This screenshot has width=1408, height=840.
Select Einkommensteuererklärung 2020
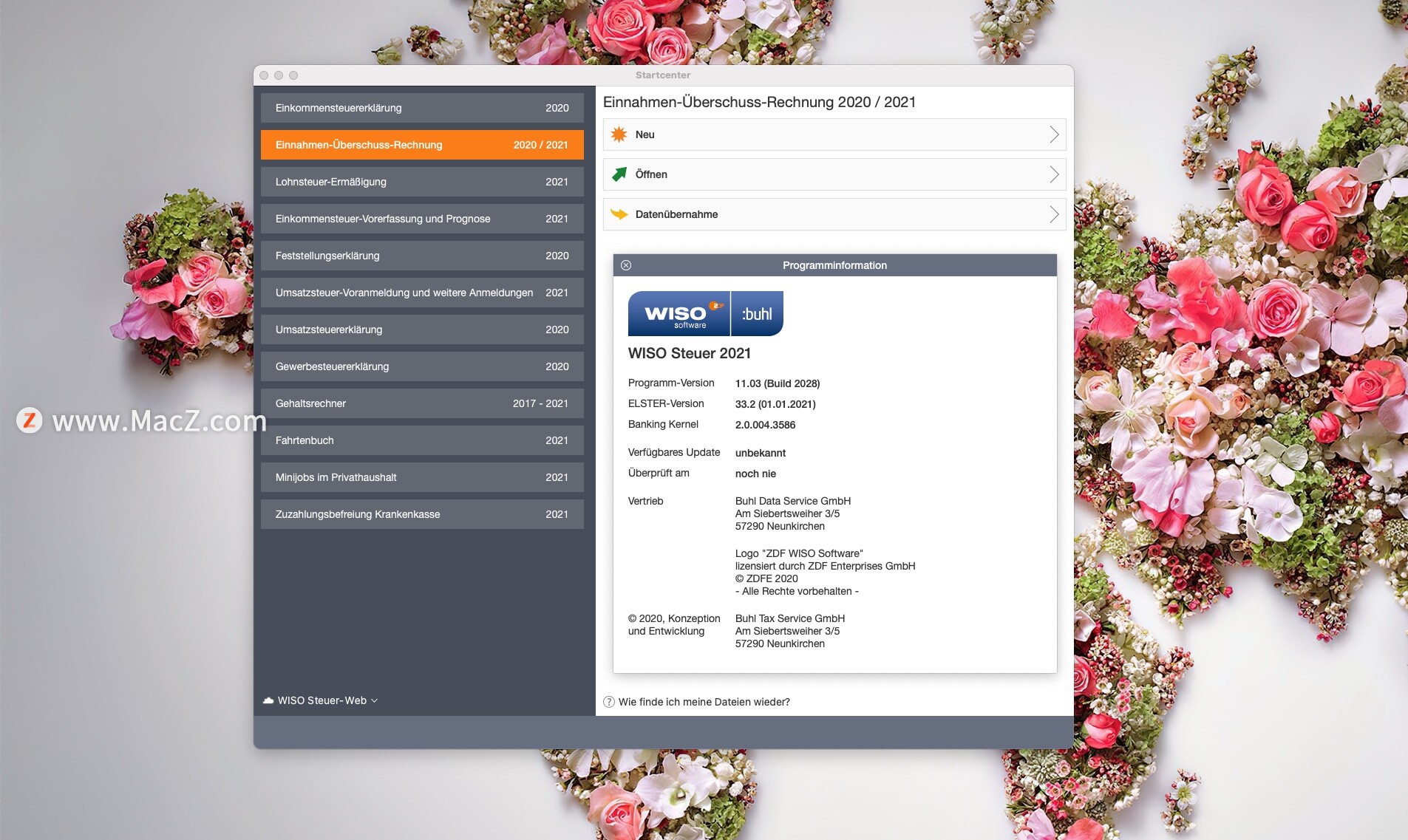(422, 108)
